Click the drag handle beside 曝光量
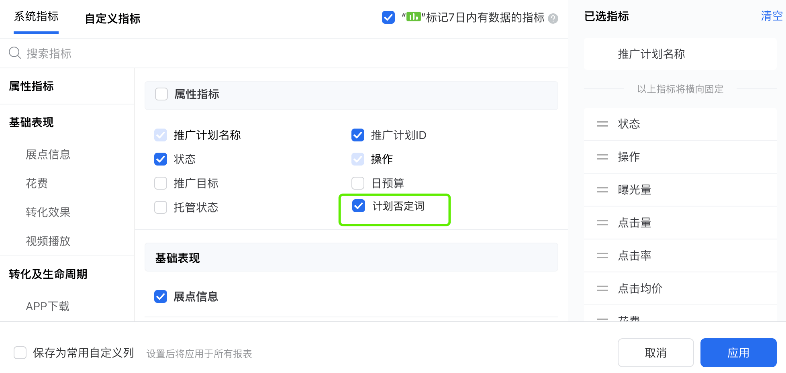Screen dimensions: 786x373 pos(603,190)
